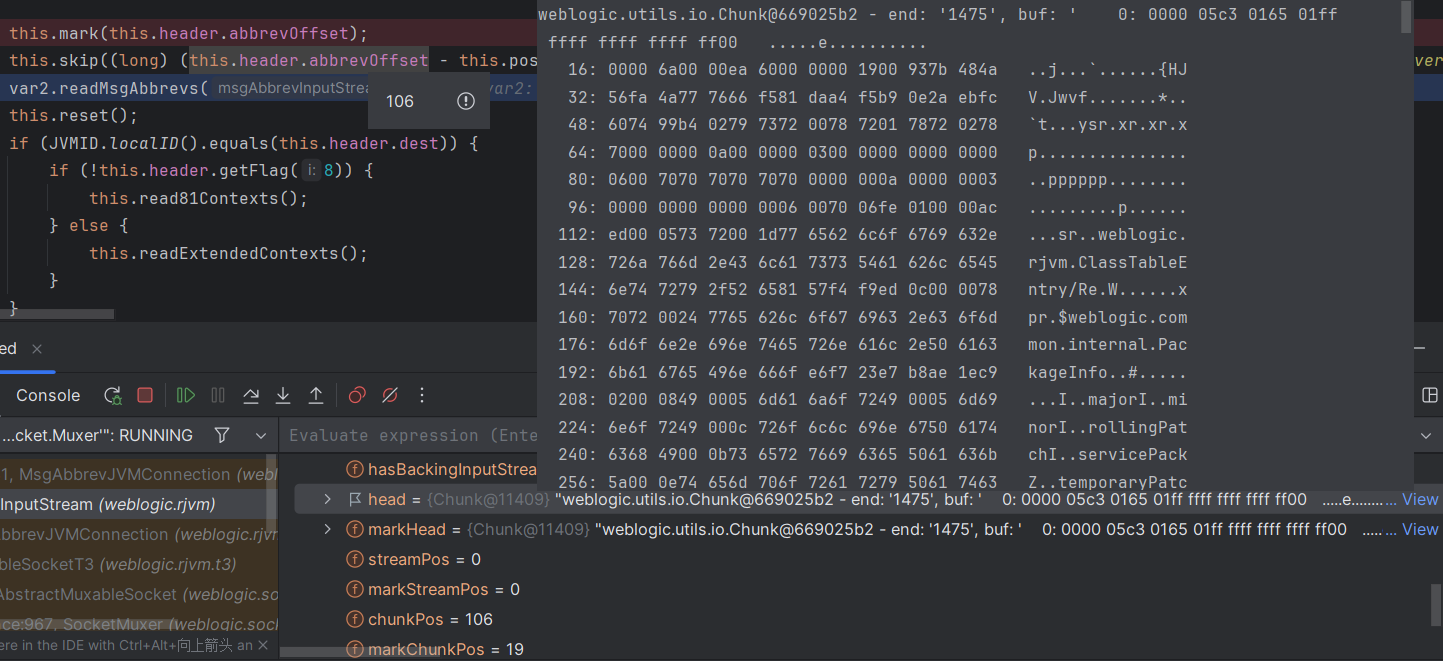Click View link for head value
Image resolution: width=1443 pixels, height=661 pixels.
tap(1420, 499)
